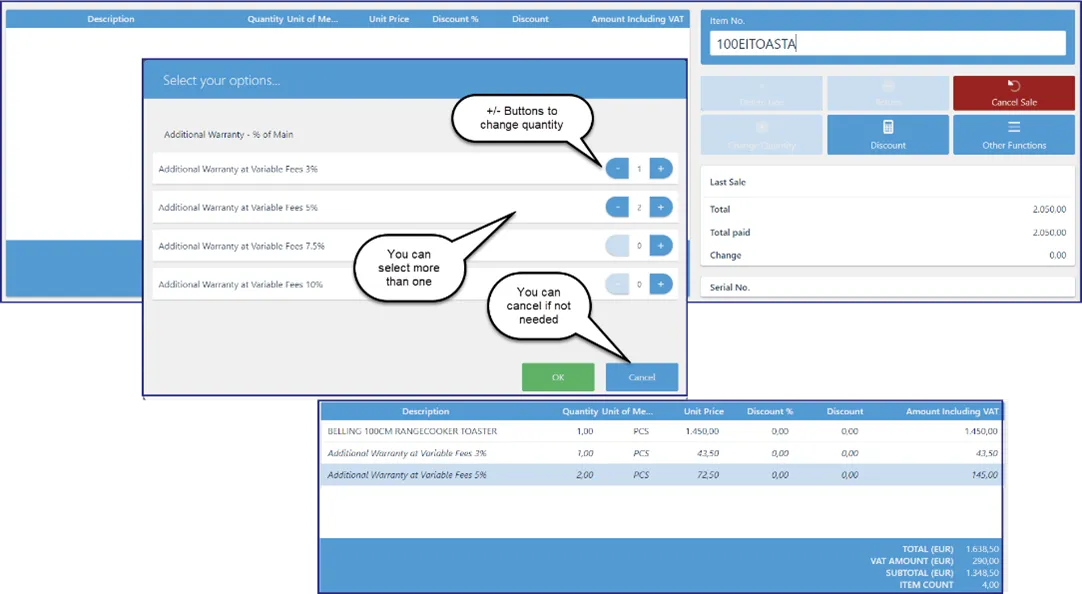This screenshot has width=1082, height=594.
Task: Open the Other Functions menu button
Action: tap(1014, 135)
